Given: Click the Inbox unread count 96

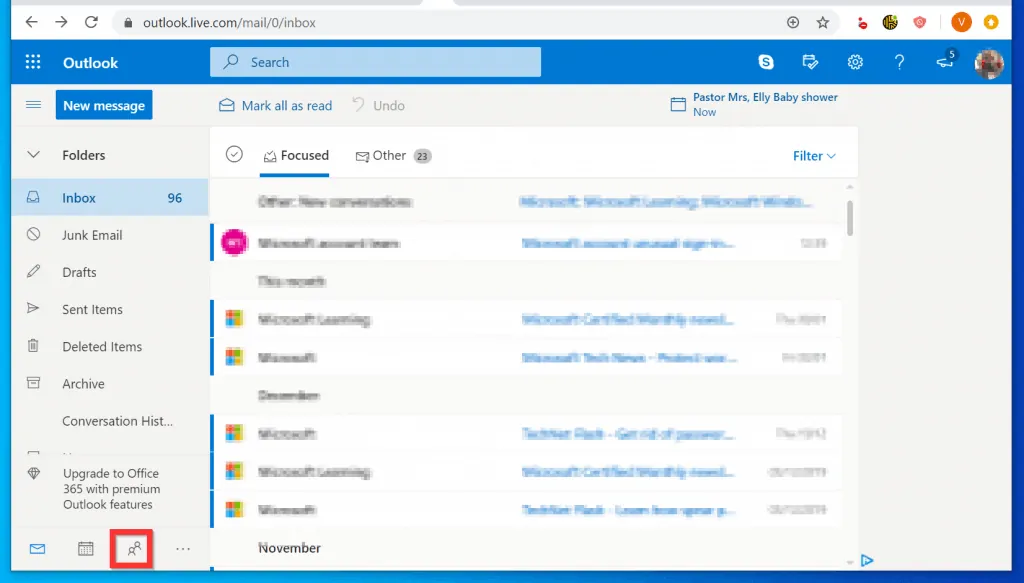Looking at the screenshot, I should point(174,198).
